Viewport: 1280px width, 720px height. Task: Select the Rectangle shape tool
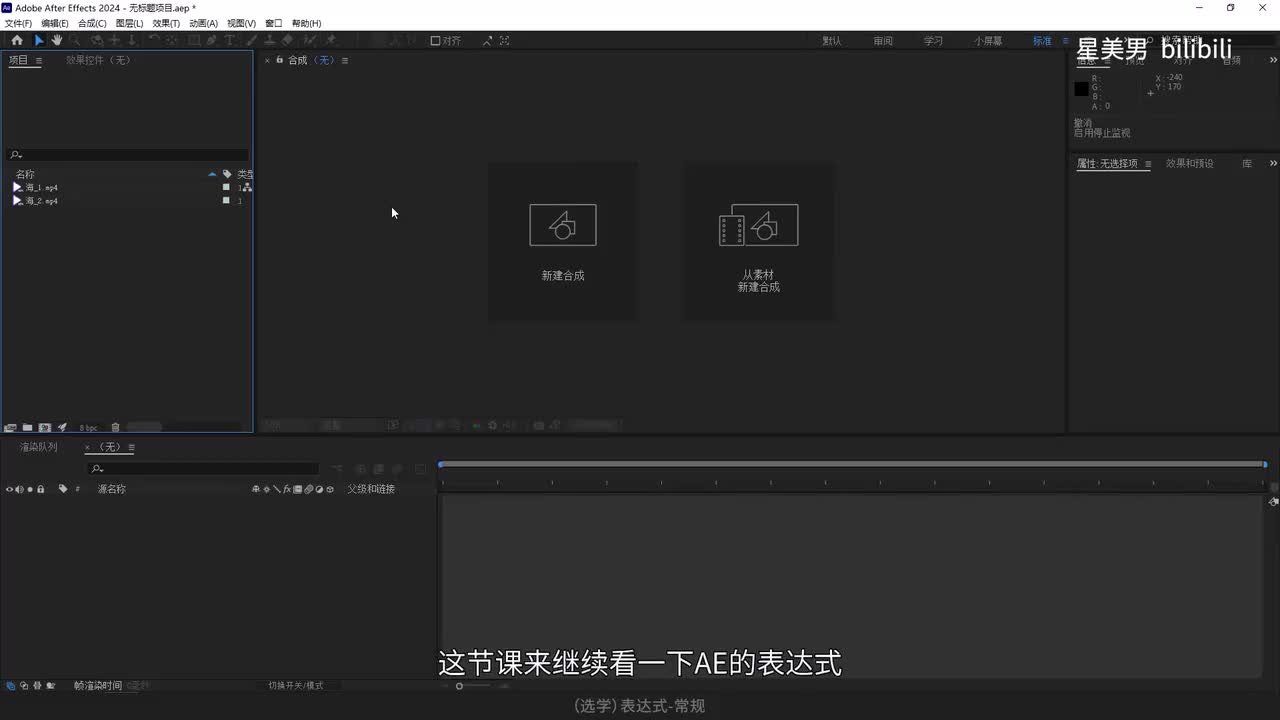click(x=194, y=40)
